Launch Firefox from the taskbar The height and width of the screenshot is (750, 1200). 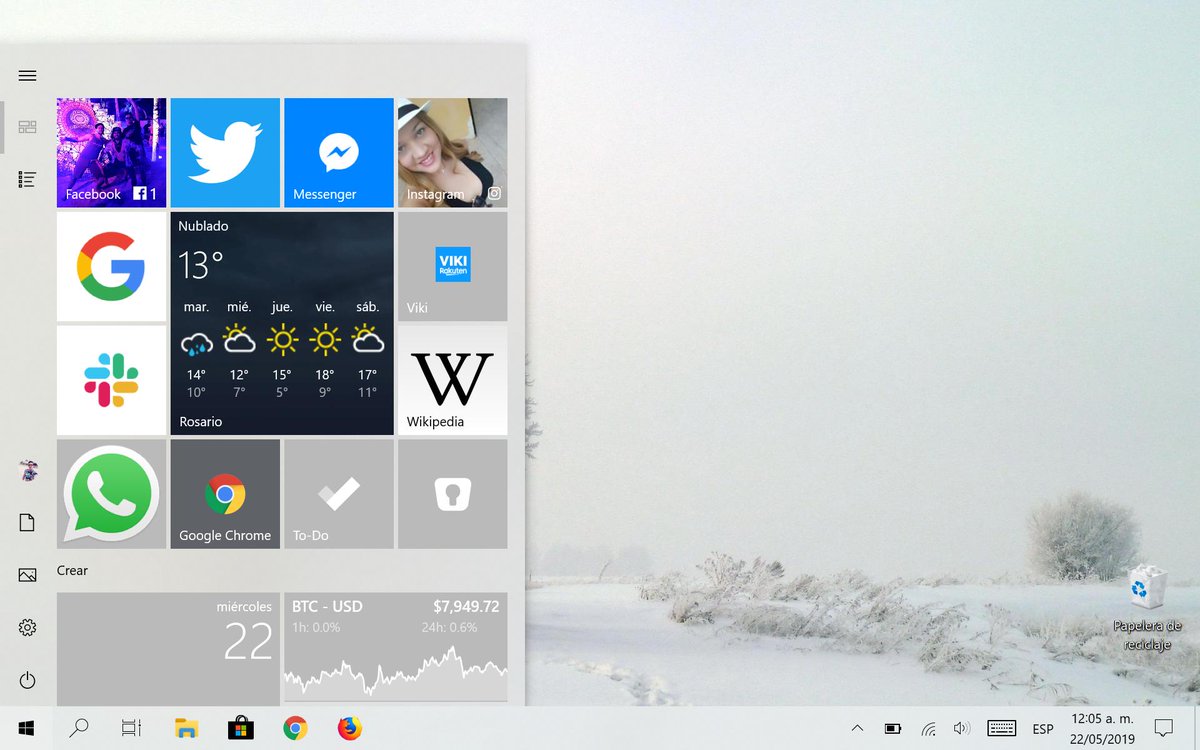coord(348,728)
